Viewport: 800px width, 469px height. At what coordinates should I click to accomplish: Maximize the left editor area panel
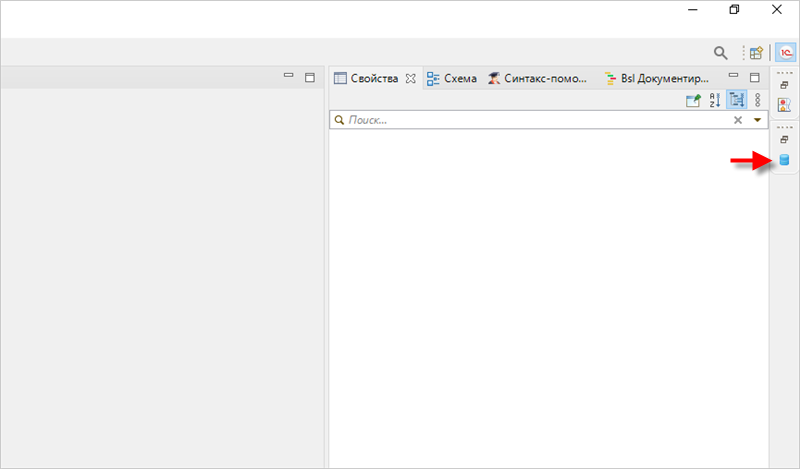[x=309, y=77]
